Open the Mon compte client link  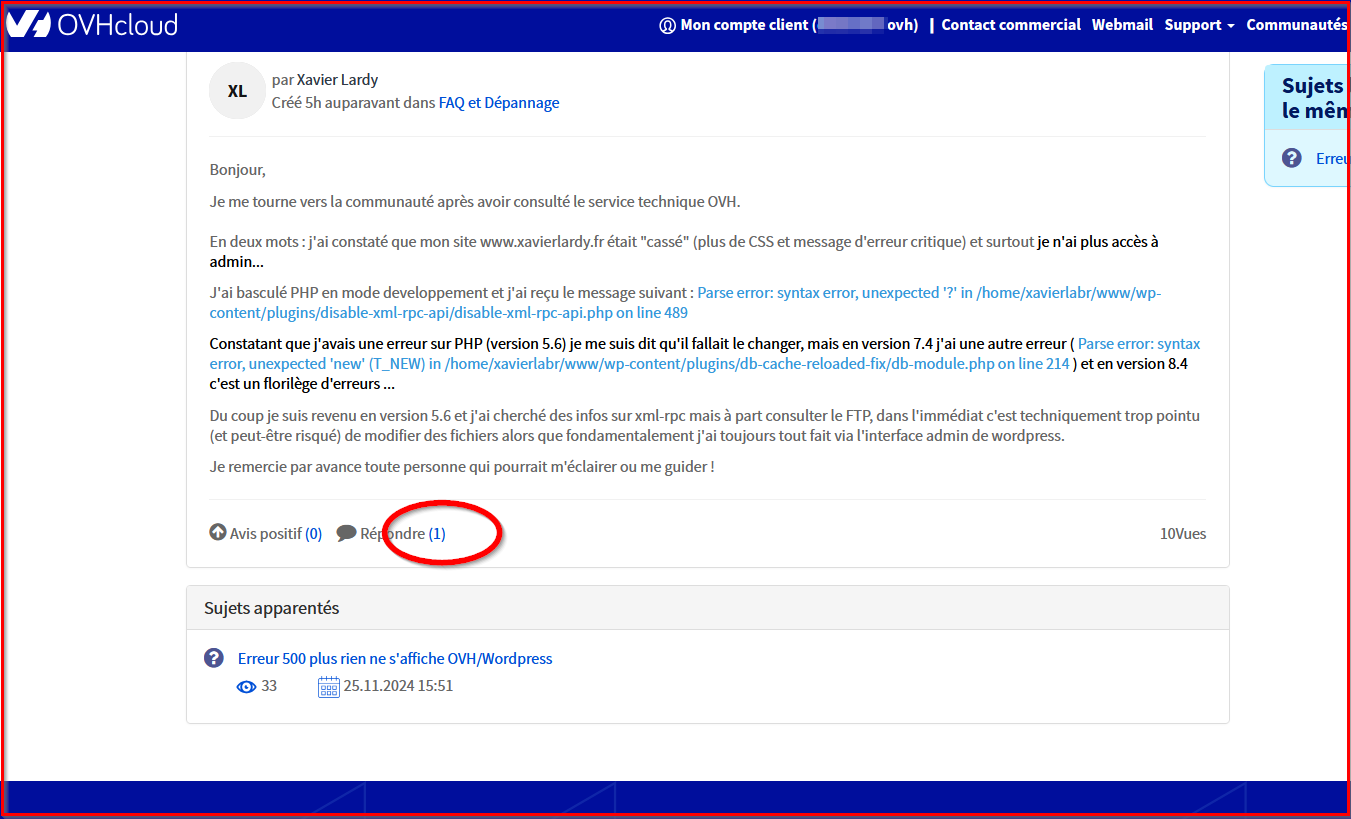point(744,25)
